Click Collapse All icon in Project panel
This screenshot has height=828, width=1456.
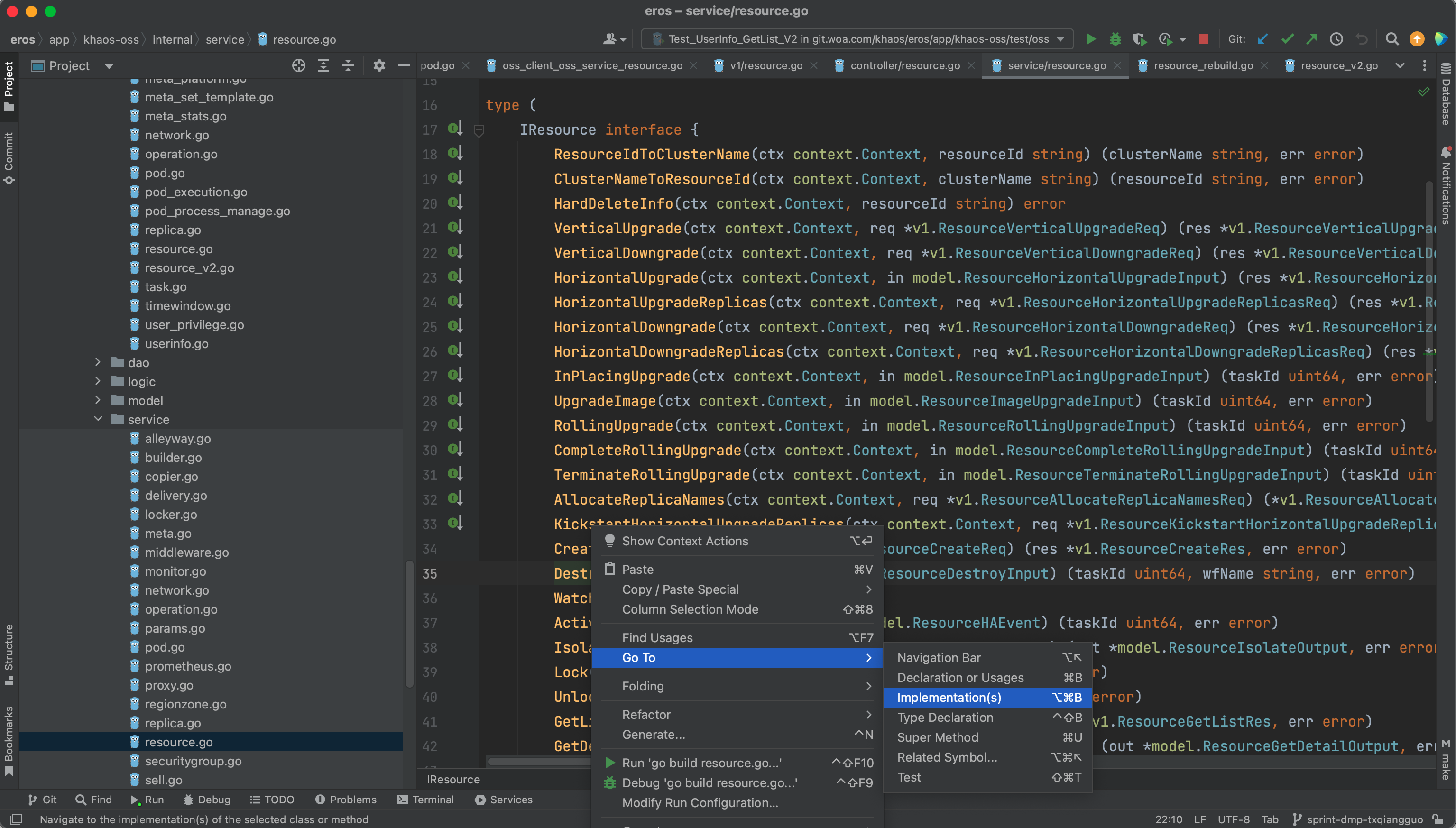click(348, 66)
